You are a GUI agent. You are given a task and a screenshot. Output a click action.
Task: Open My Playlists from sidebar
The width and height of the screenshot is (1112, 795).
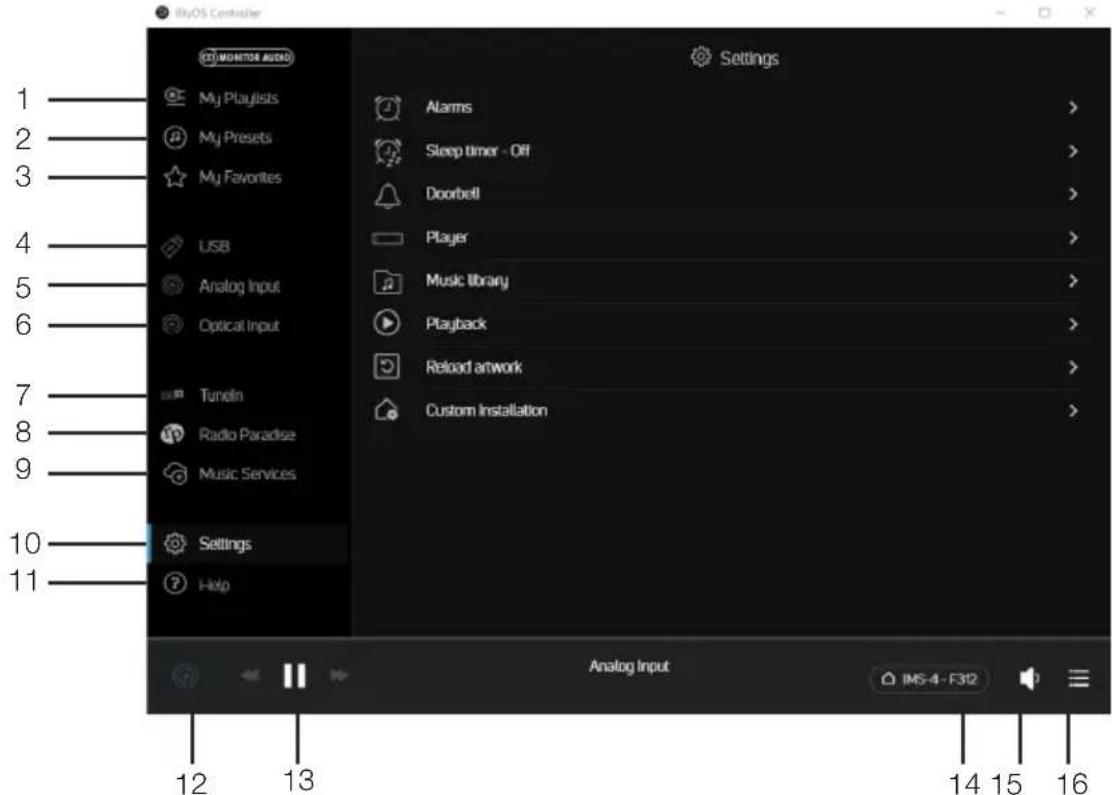[238, 98]
